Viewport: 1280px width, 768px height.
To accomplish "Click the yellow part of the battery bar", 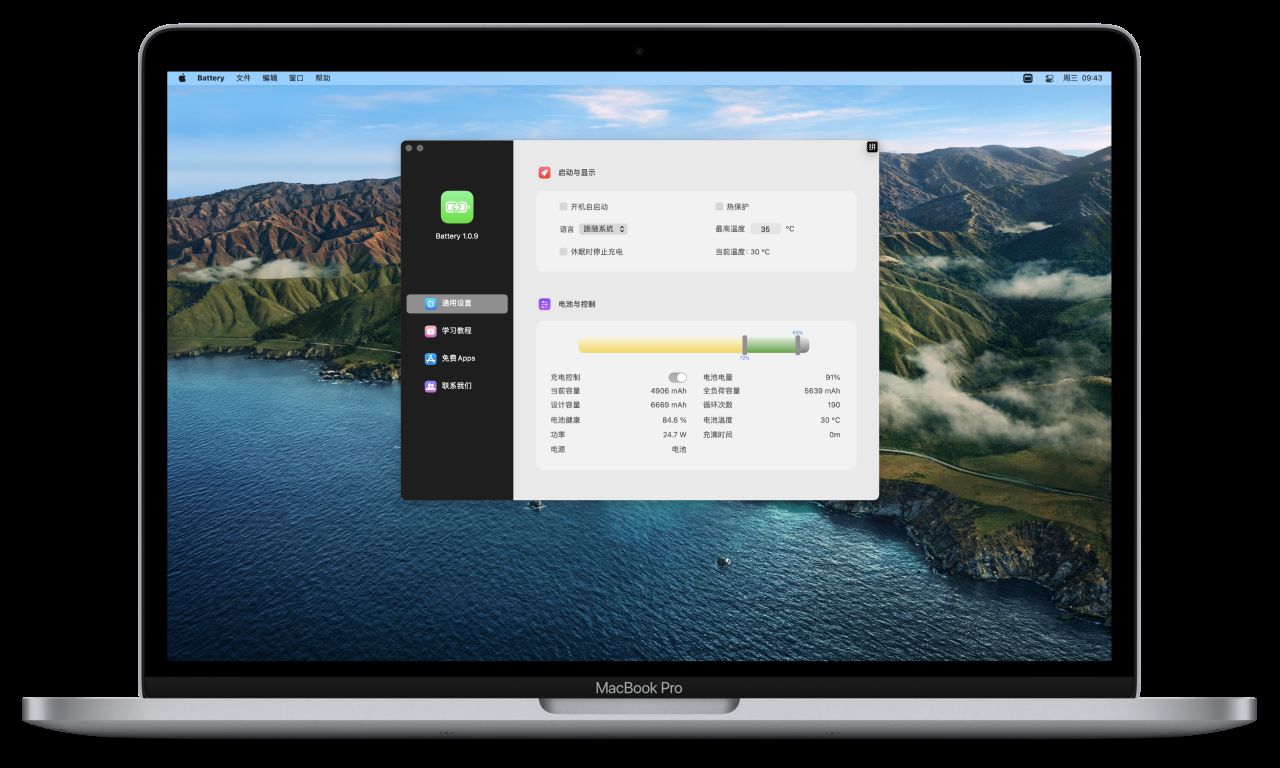I will click(x=660, y=345).
